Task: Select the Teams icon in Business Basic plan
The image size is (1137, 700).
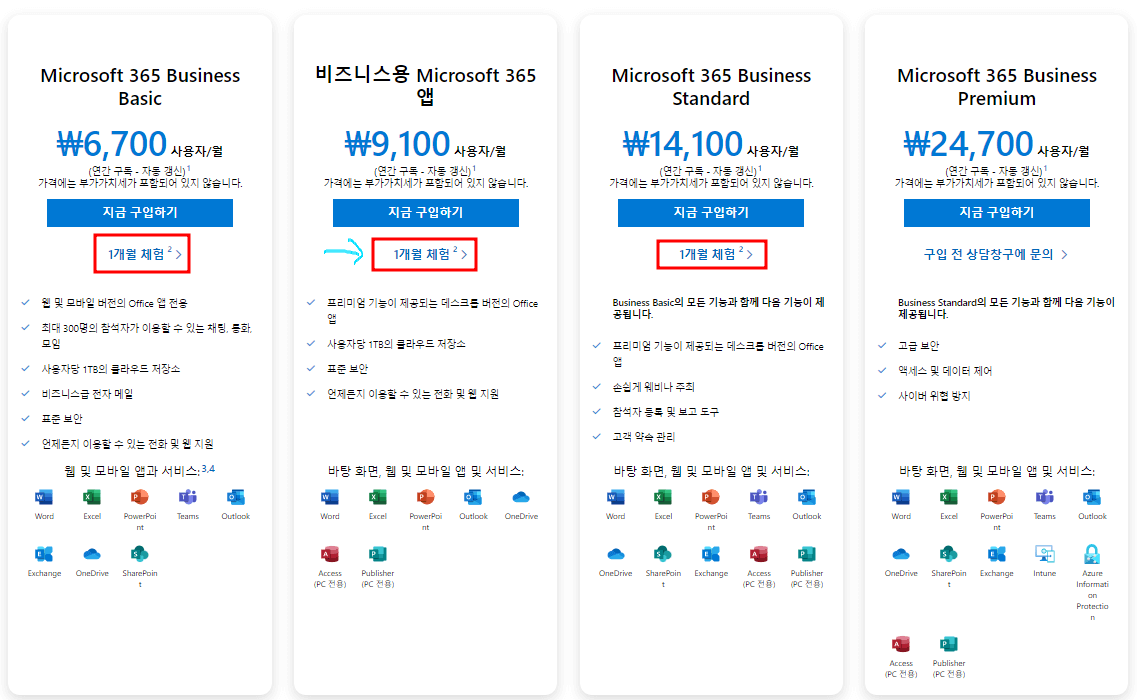Action: [188, 498]
